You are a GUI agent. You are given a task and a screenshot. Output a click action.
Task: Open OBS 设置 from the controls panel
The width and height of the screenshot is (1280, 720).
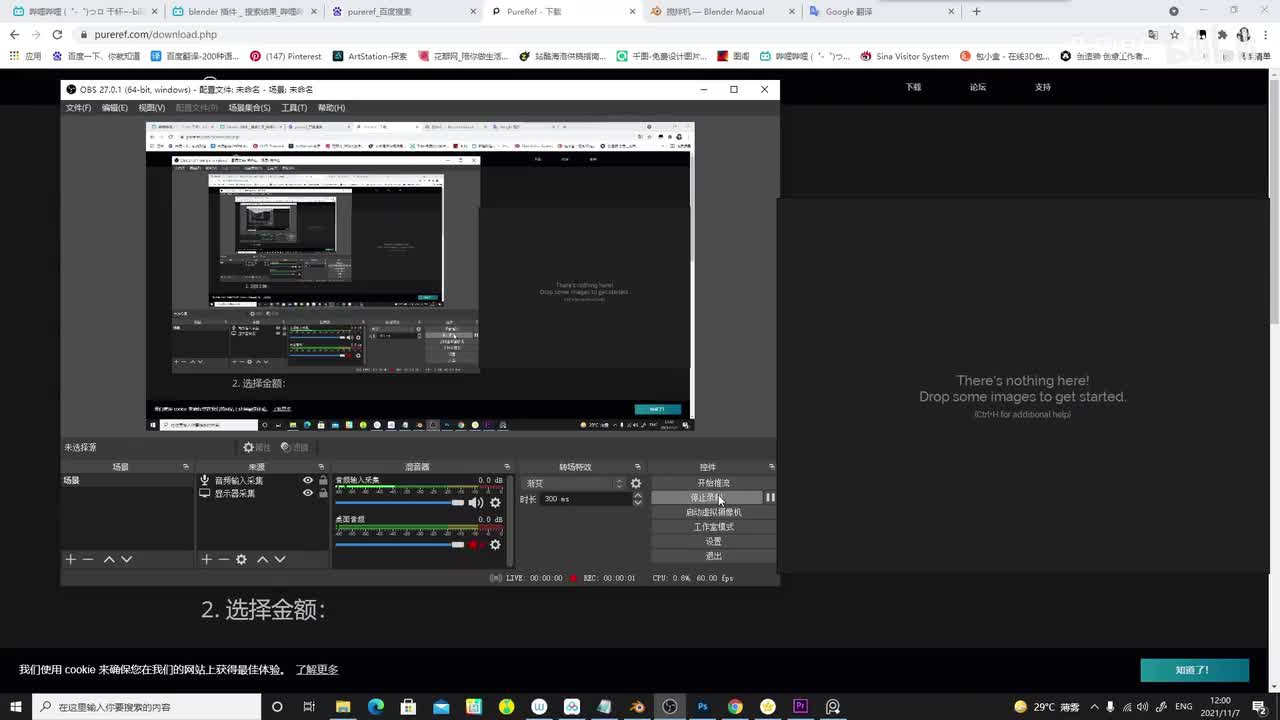(x=713, y=541)
